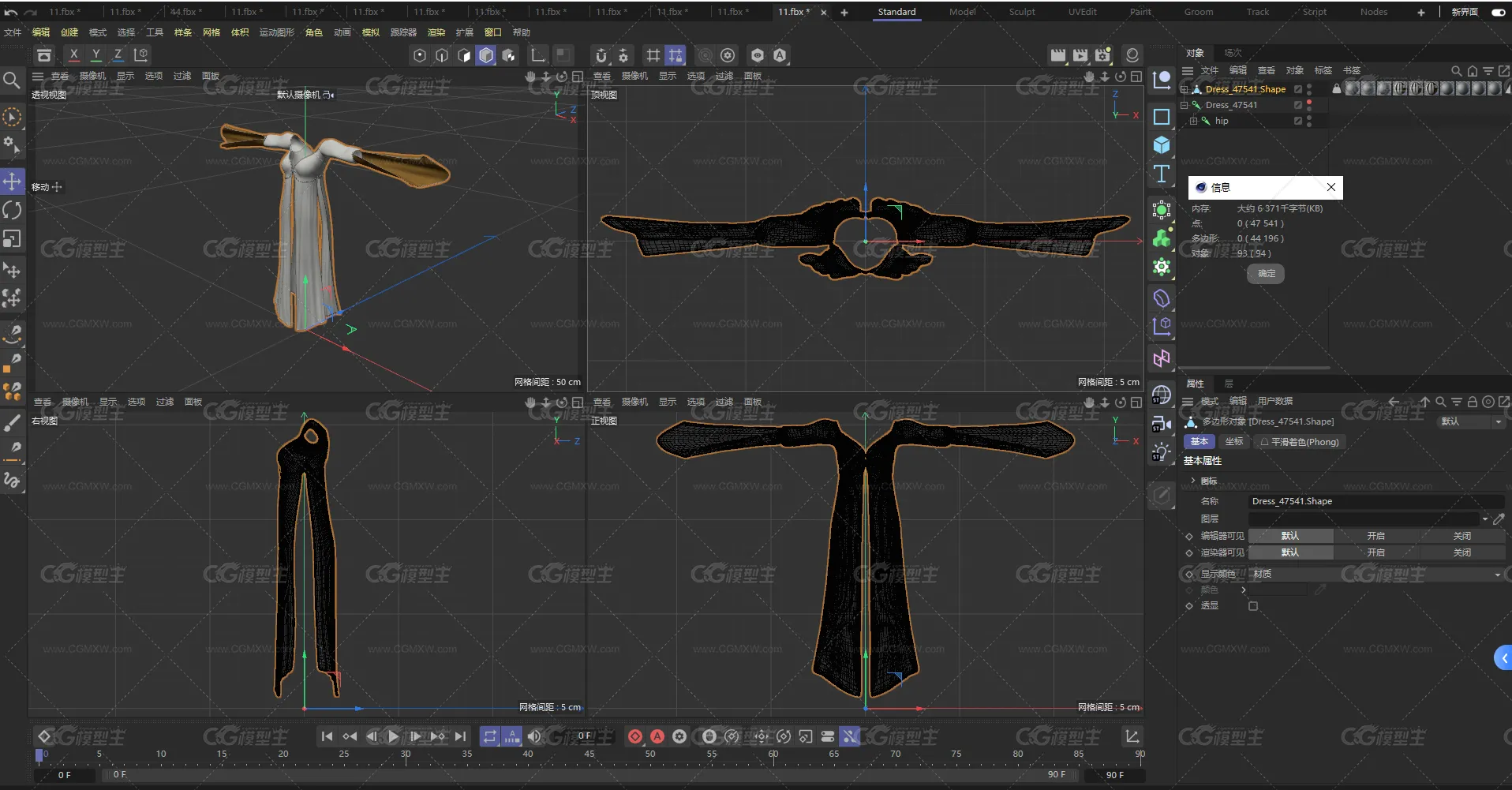Expand the 图标 (Icon) section in attributes
The width and height of the screenshot is (1512, 790).
(x=1192, y=481)
